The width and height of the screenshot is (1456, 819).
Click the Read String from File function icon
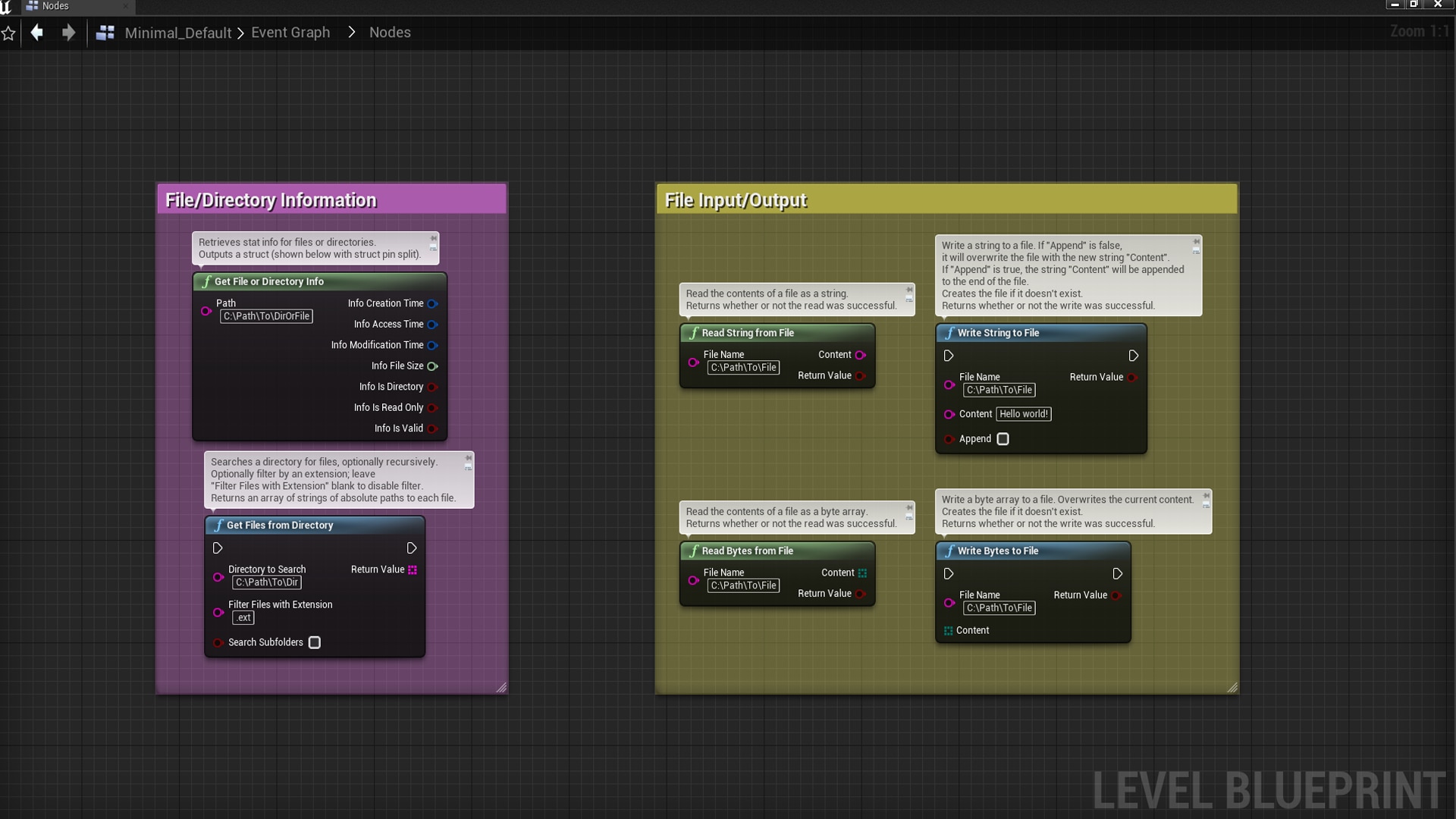pyautogui.click(x=693, y=332)
